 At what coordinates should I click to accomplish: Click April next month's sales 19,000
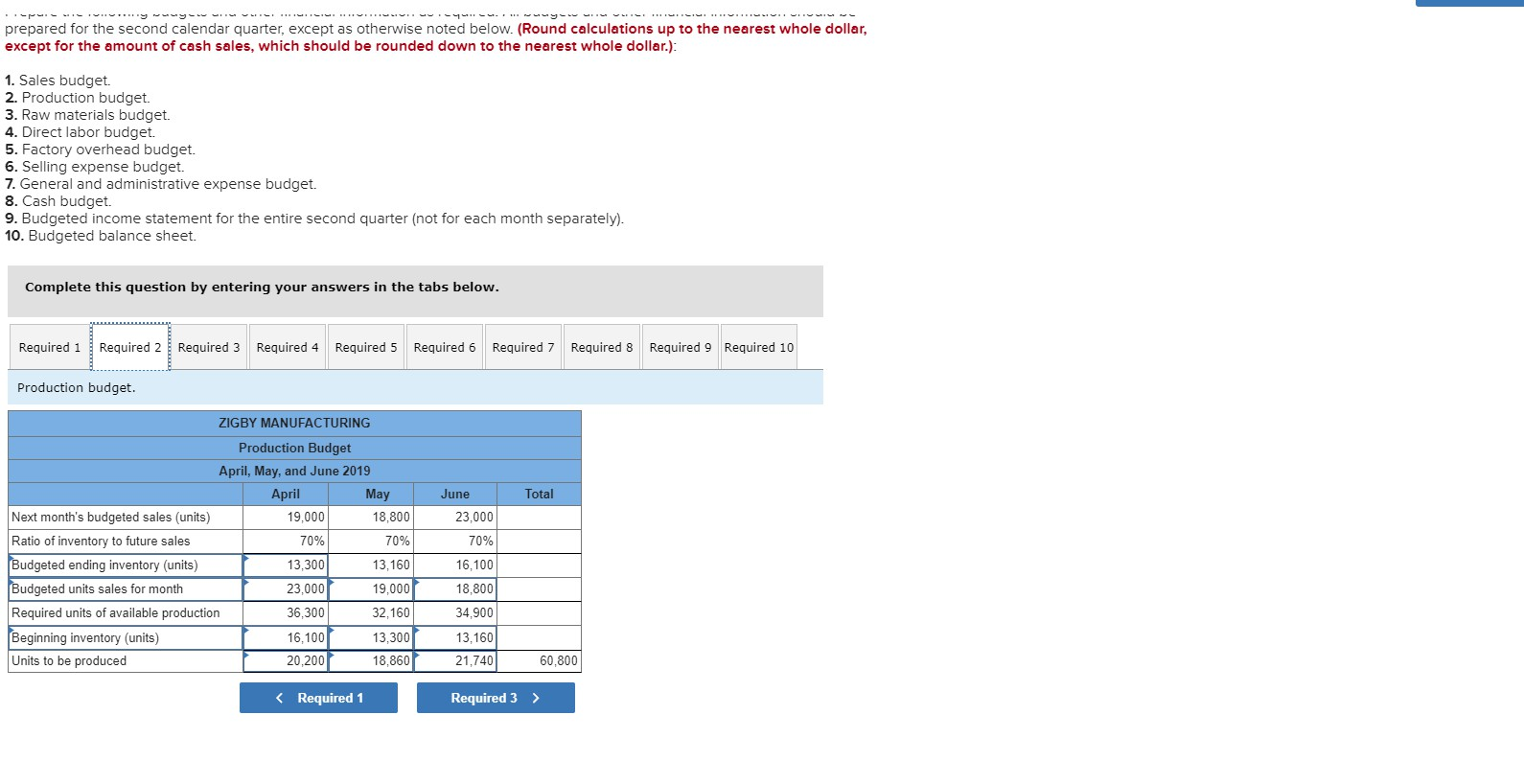pos(286,518)
